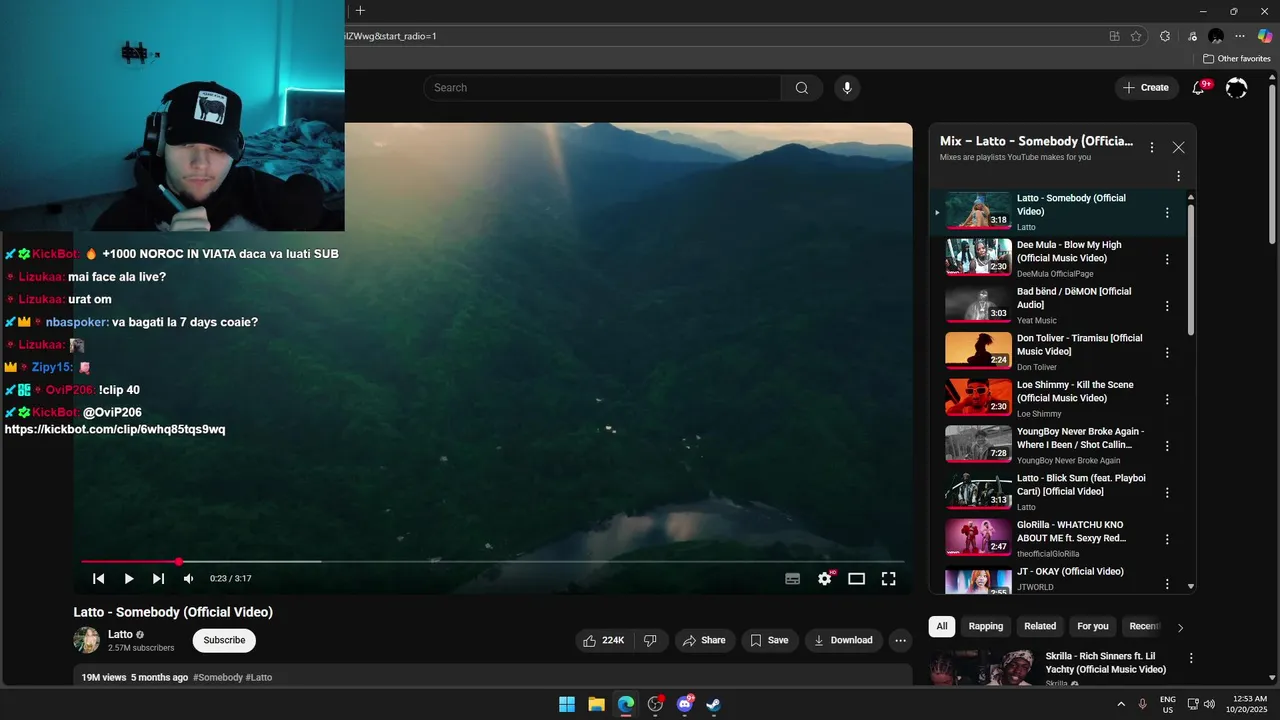This screenshot has width=1280, height=720.
Task: Open options for Latto - Blick Sum item
Action: pos(1166,492)
